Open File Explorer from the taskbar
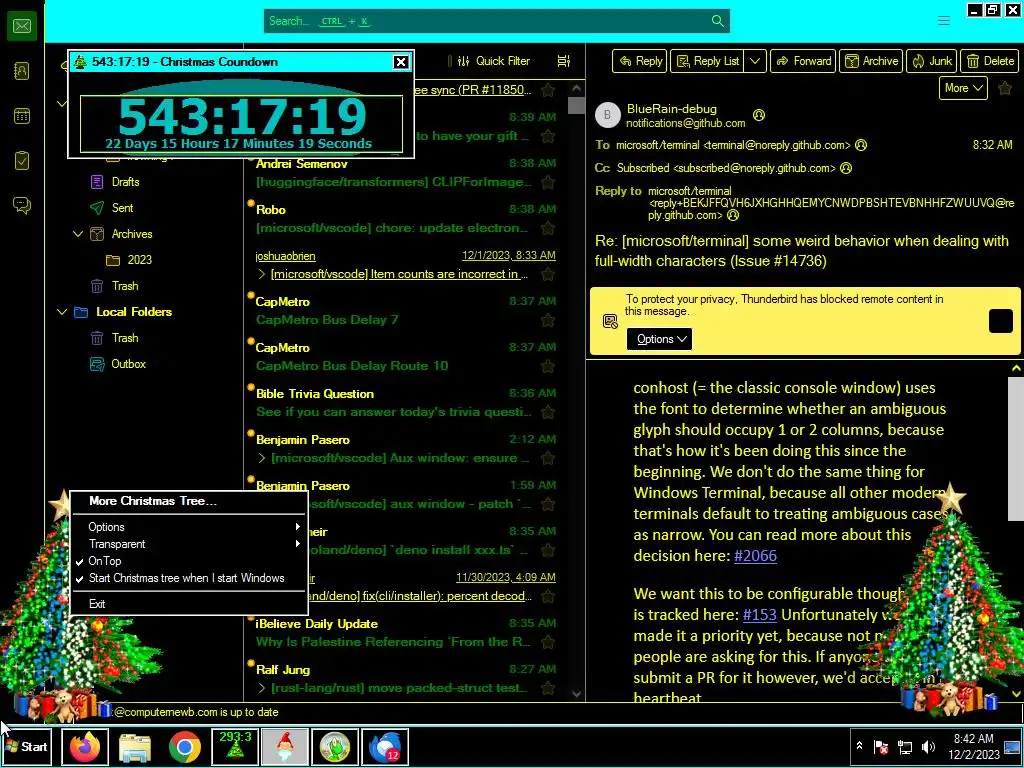This screenshot has height=768, width=1024. pos(135,746)
